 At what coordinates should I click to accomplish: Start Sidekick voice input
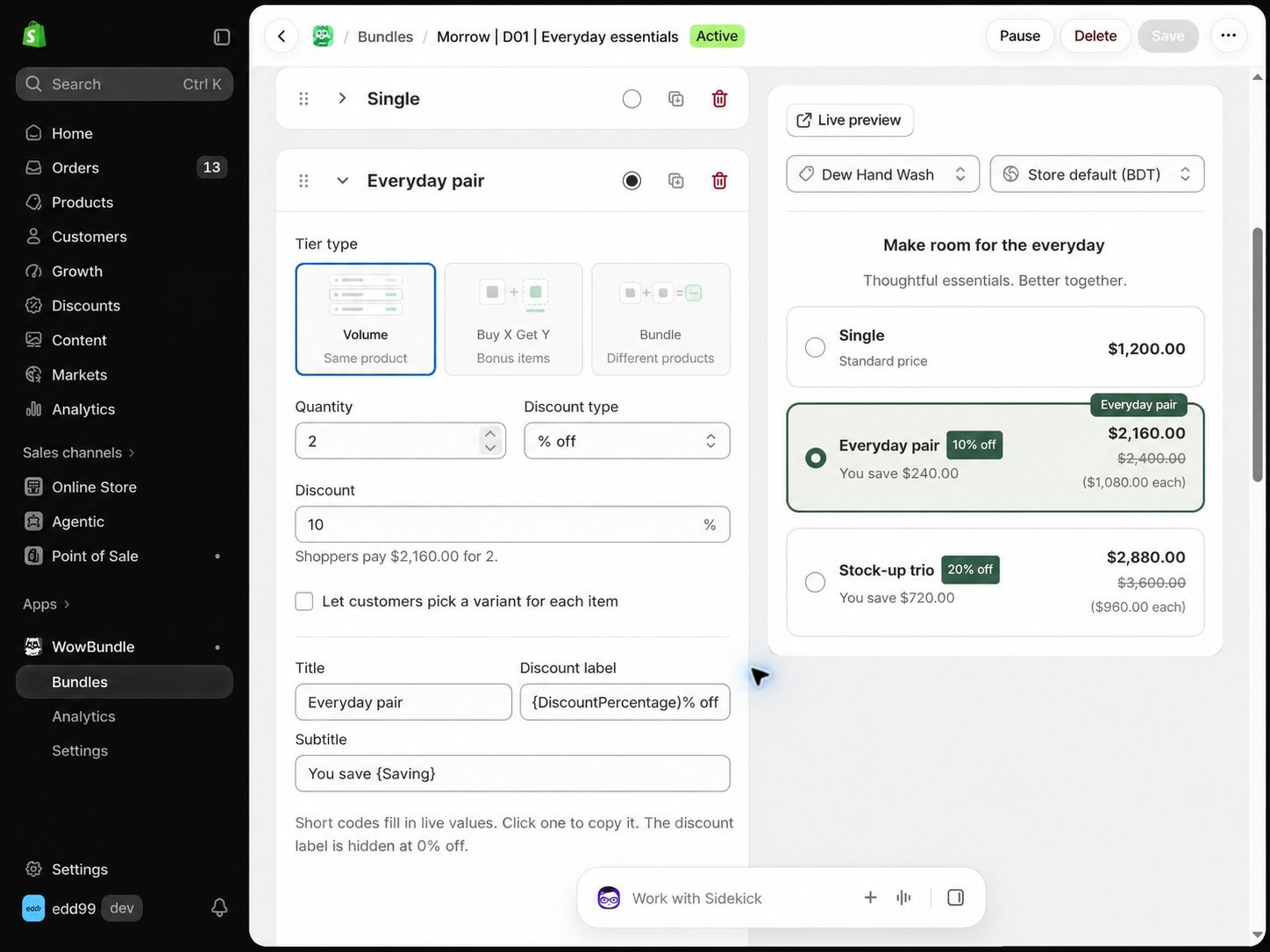(903, 898)
